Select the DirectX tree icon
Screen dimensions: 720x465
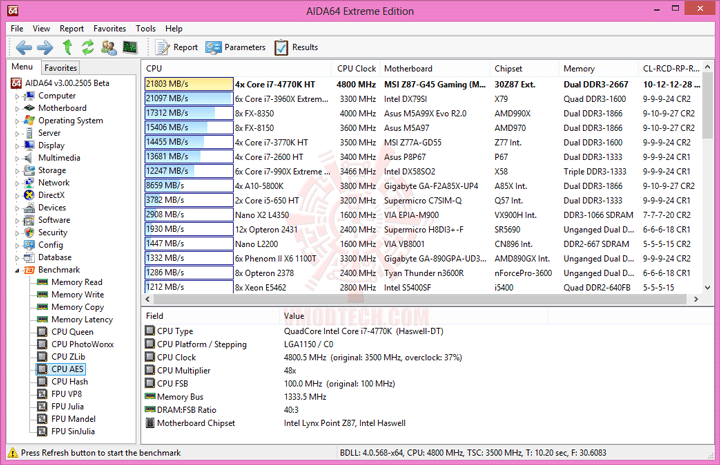coord(29,195)
